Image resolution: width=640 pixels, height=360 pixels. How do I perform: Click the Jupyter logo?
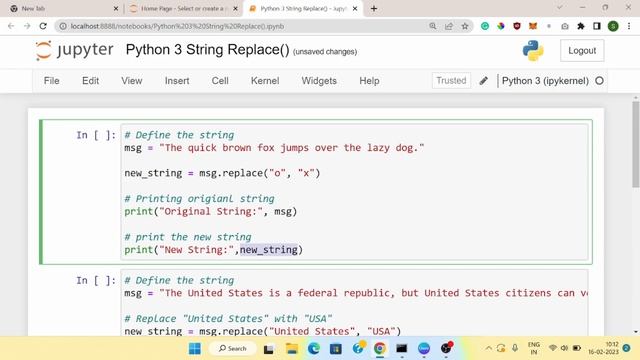pos(74,50)
